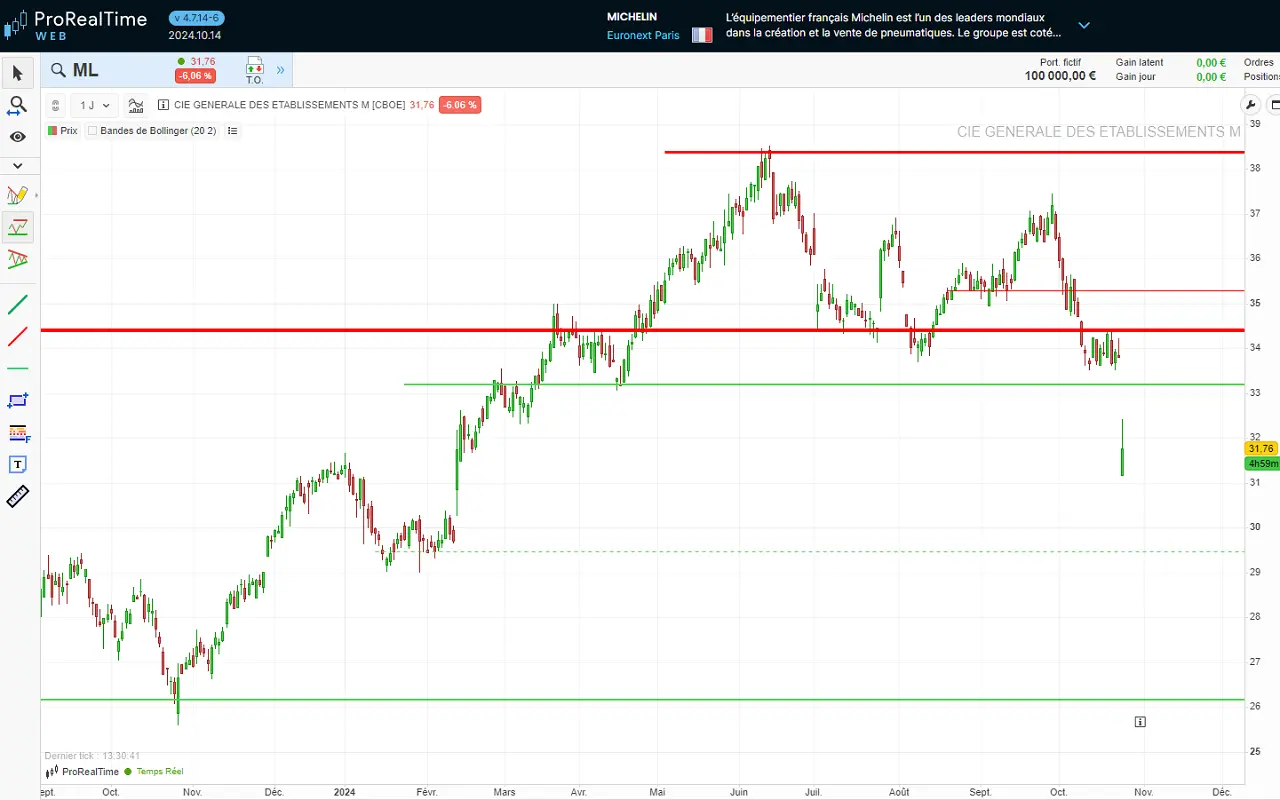Click the ProRealTime footer logo

[x=82, y=771]
